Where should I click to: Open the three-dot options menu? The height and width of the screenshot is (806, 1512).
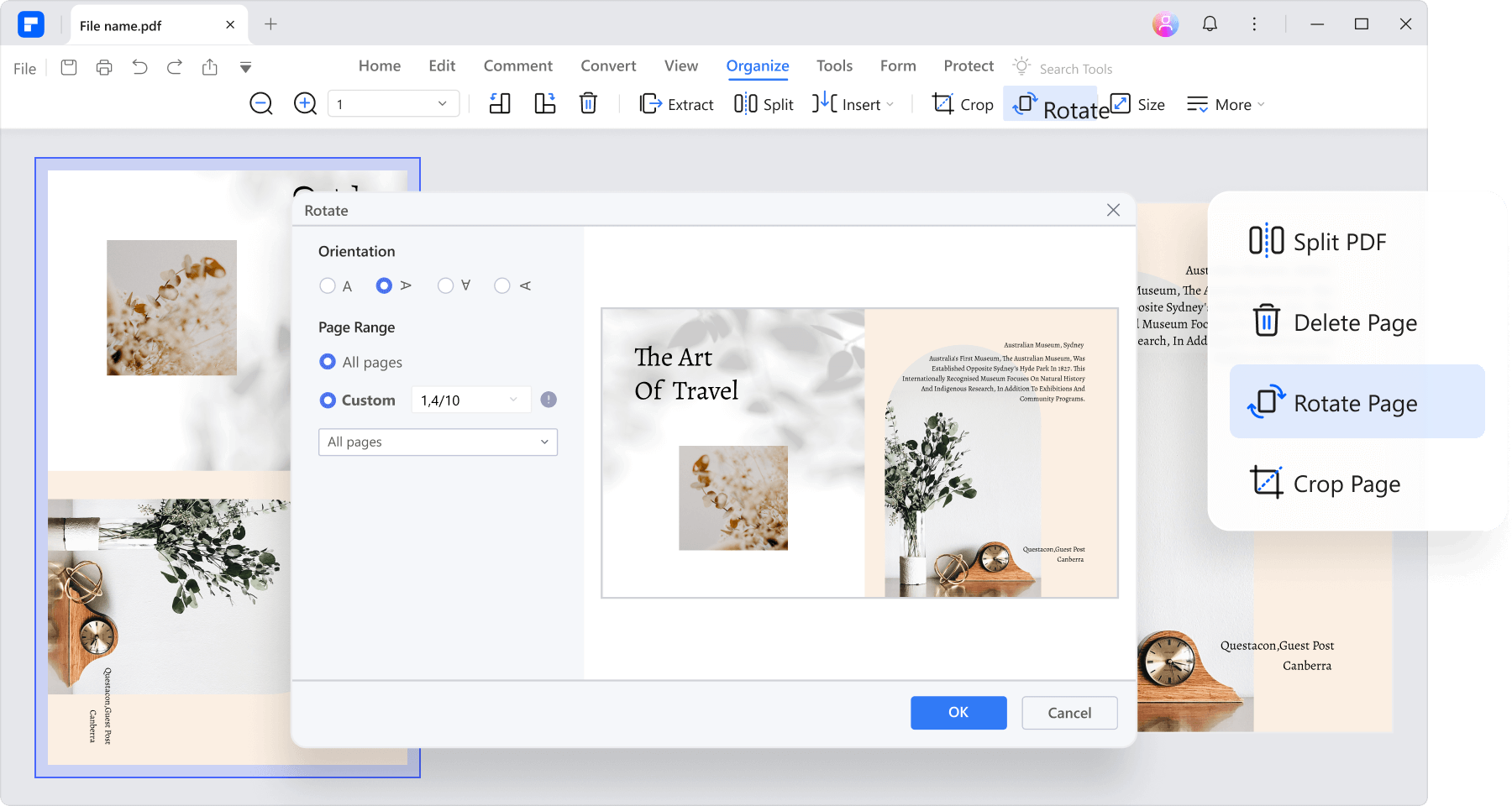pyautogui.click(x=1254, y=24)
